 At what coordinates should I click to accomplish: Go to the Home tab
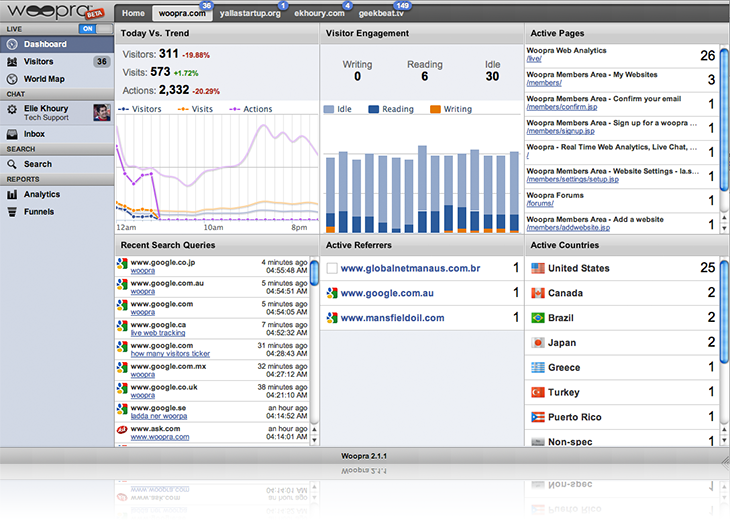click(132, 13)
